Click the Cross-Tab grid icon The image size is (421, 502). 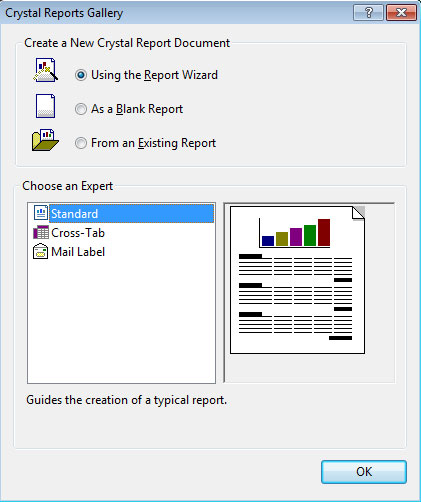[41, 232]
